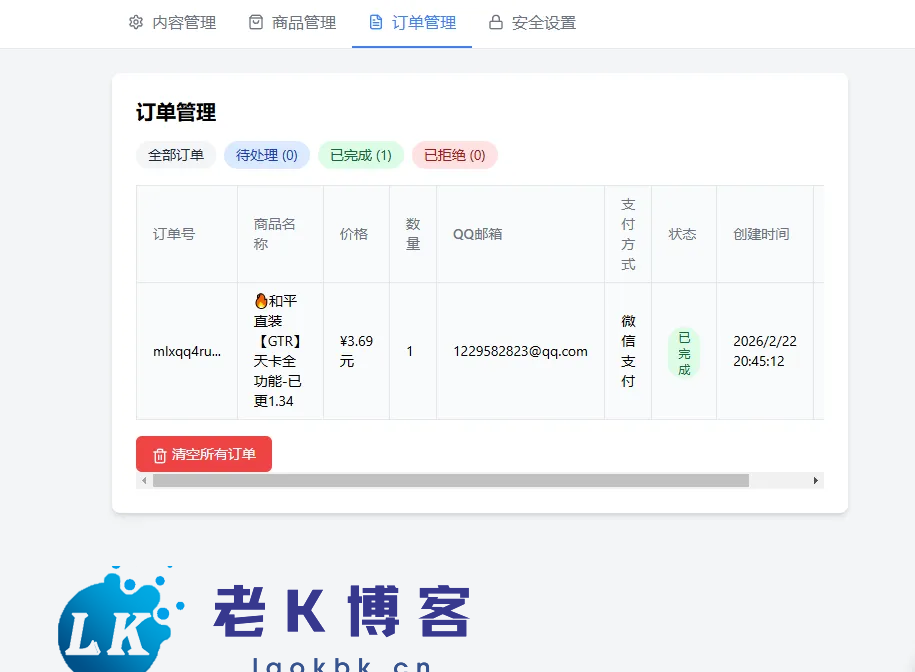Click the horizontal scrollbar left arrow
915x672 pixels.
point(144,481)
